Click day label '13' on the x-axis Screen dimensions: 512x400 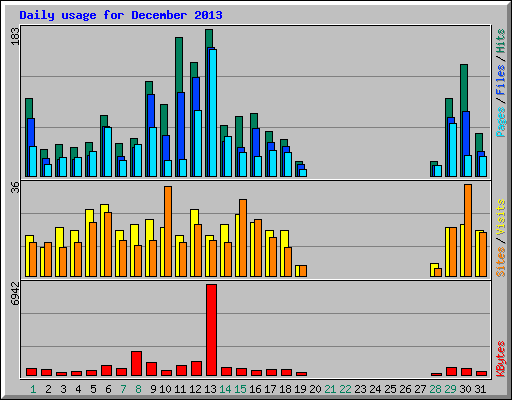point(210,389)
